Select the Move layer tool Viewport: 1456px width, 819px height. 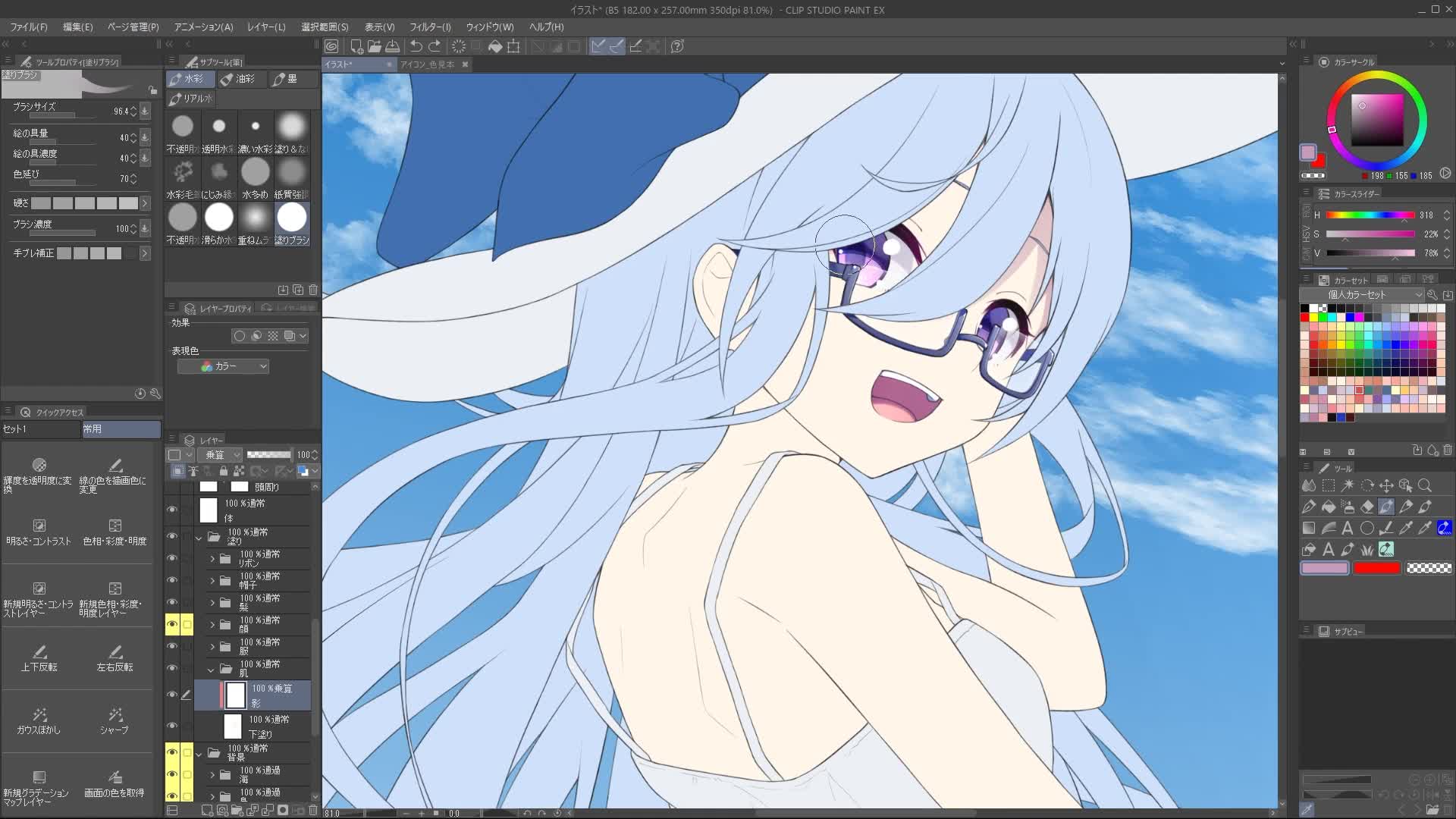1386,485
